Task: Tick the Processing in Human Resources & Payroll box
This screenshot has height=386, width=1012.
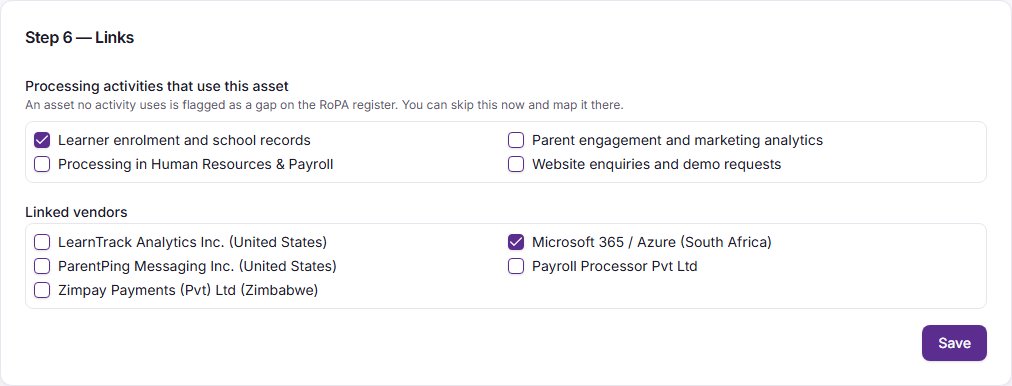Action: [x=42, y=164]
